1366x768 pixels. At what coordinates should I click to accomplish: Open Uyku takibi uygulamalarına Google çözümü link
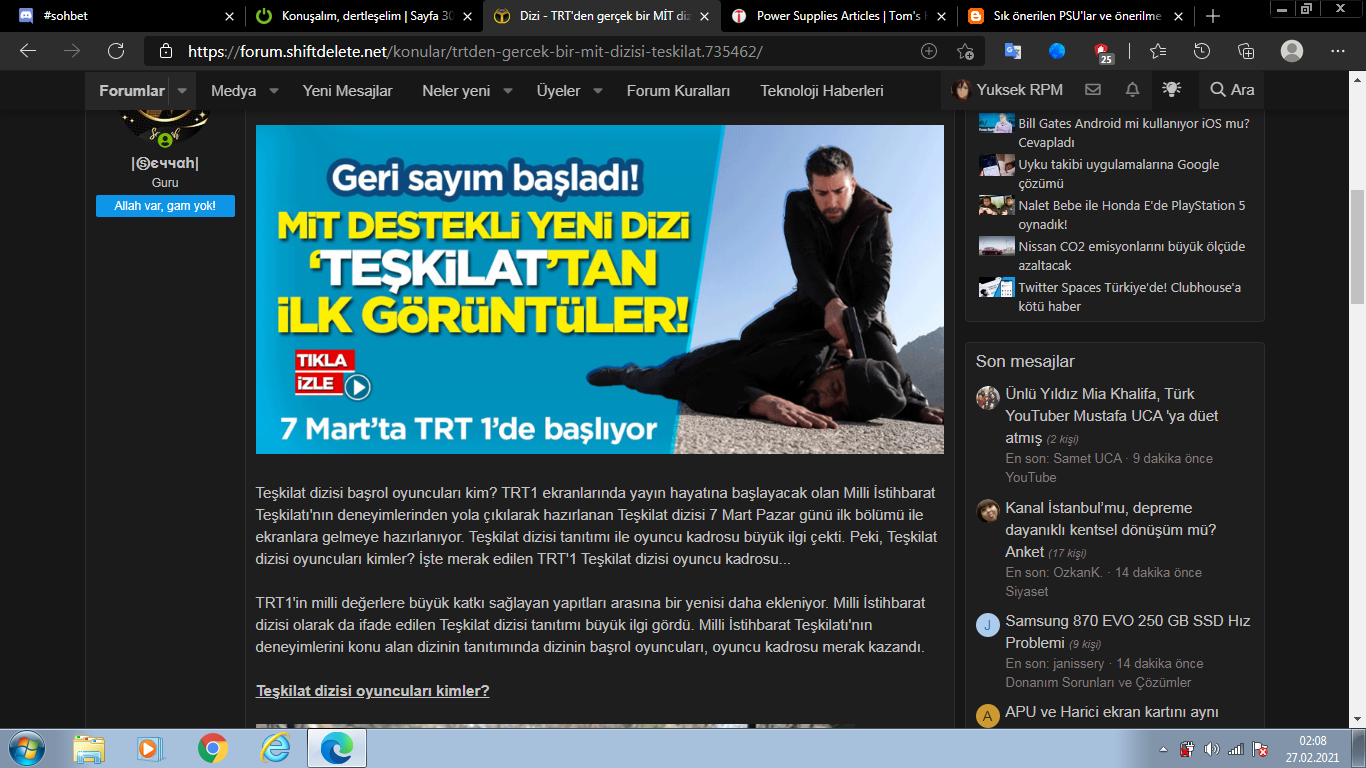point(1119,174)
